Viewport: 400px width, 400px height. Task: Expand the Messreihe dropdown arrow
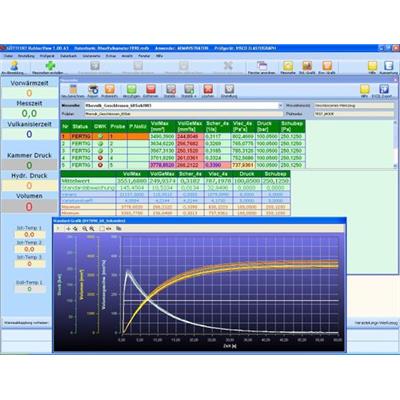(280, 106)
